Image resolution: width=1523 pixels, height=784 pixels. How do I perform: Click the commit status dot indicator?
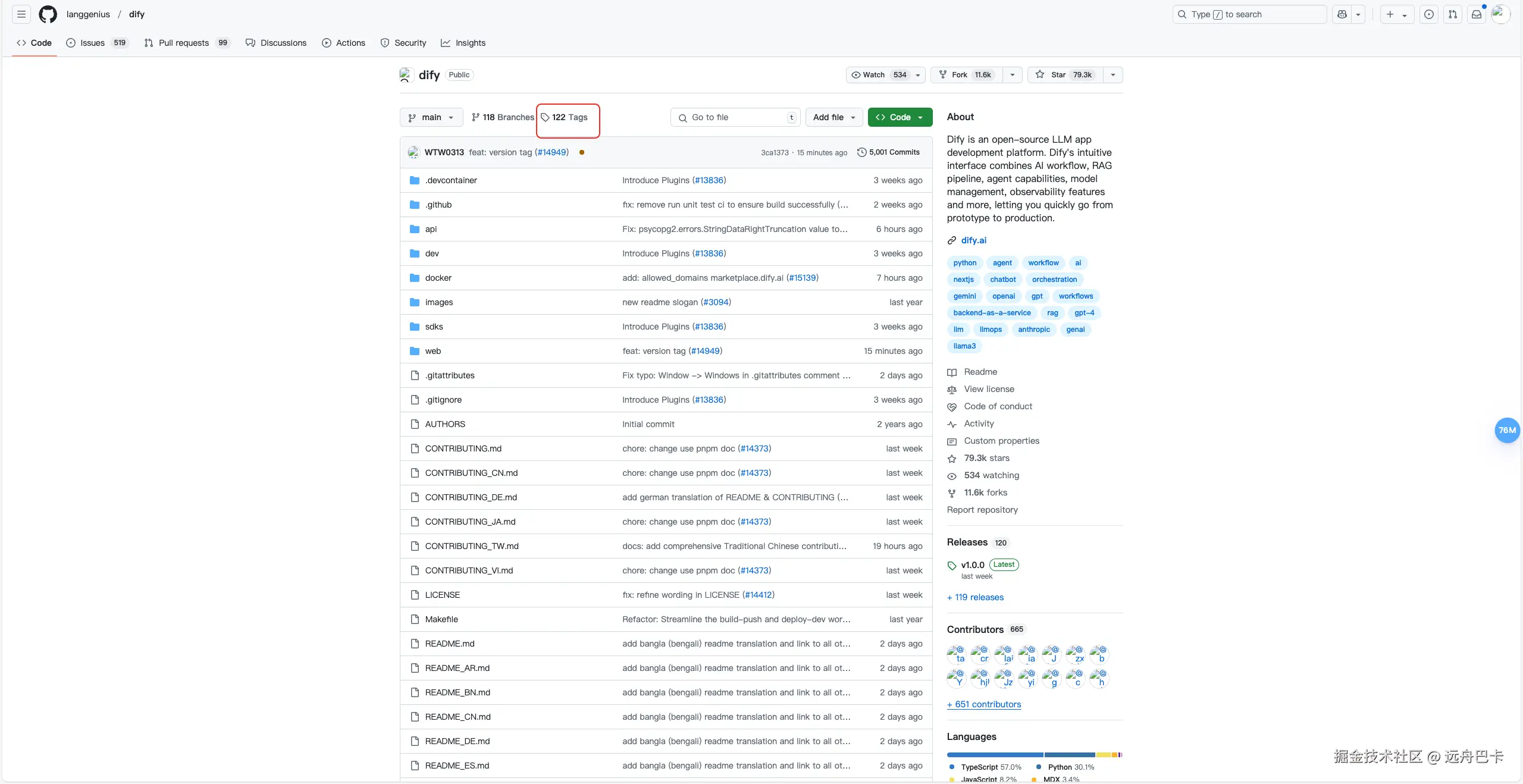coord(581,152)
